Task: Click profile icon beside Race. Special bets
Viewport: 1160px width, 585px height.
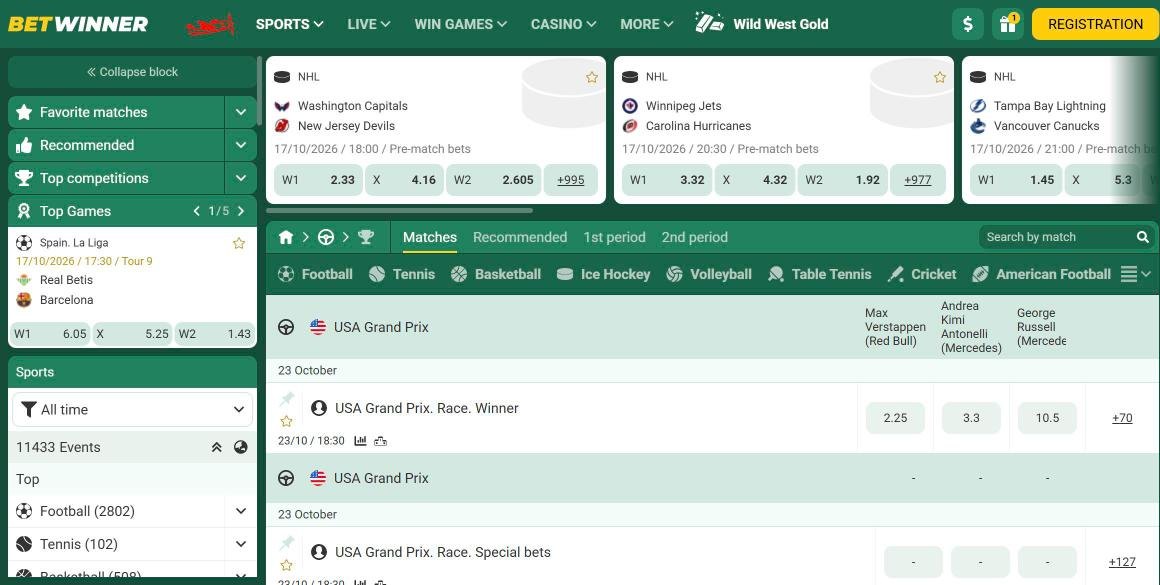Action: click(x=319, y=552)
